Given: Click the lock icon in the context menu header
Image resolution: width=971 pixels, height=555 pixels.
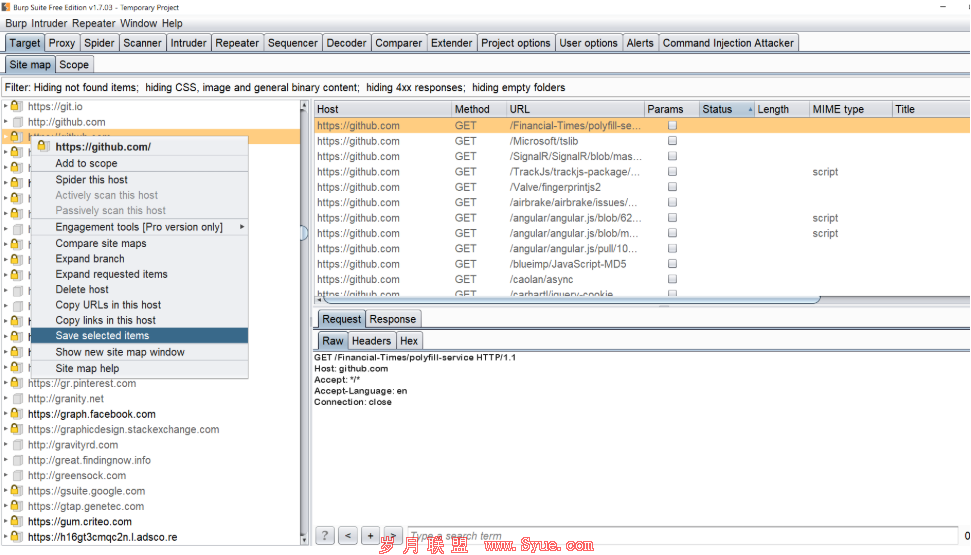Looking at the screenshot, I should point(42,146).
